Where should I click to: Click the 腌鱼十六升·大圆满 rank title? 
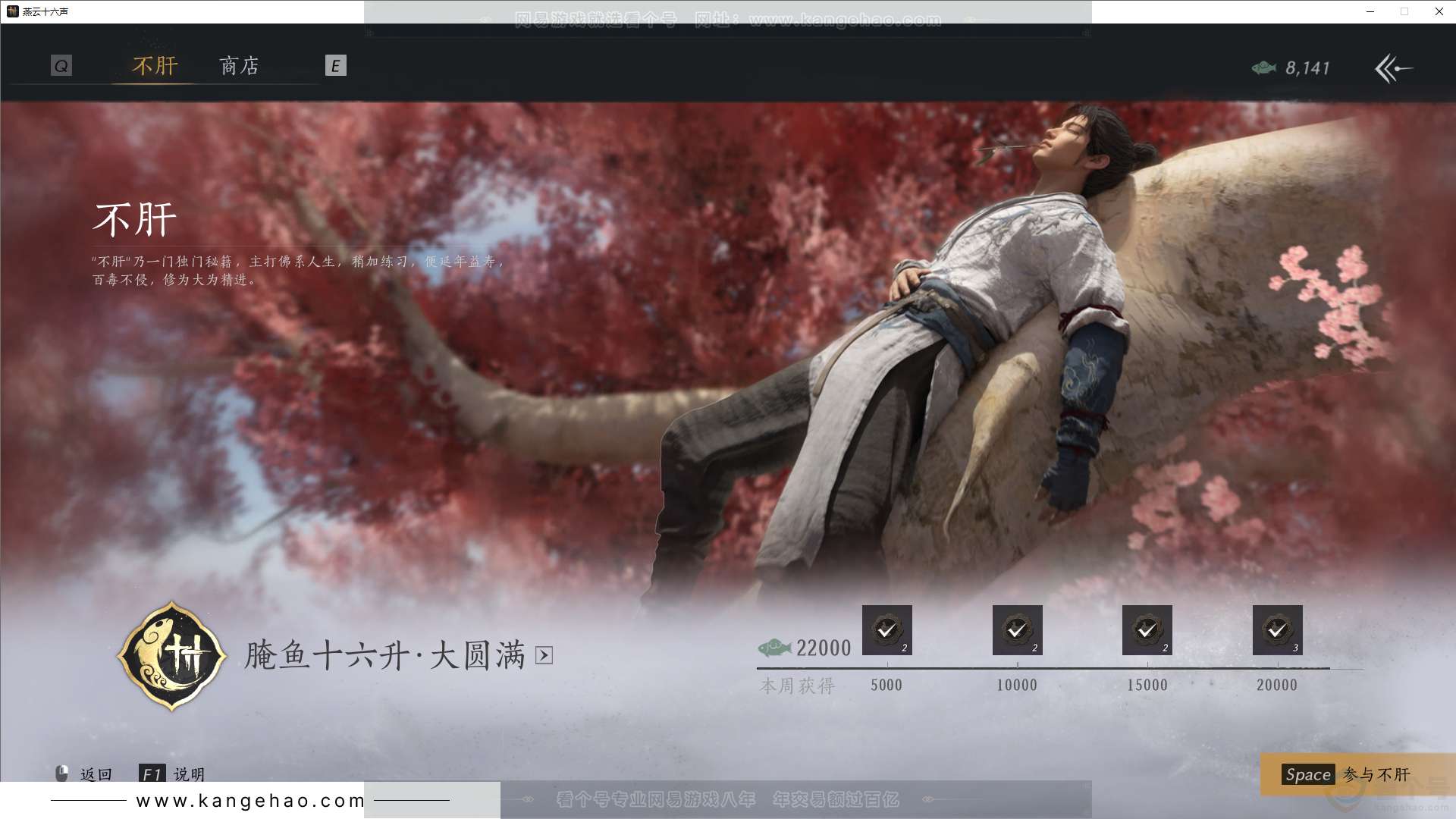pos(385,655)
